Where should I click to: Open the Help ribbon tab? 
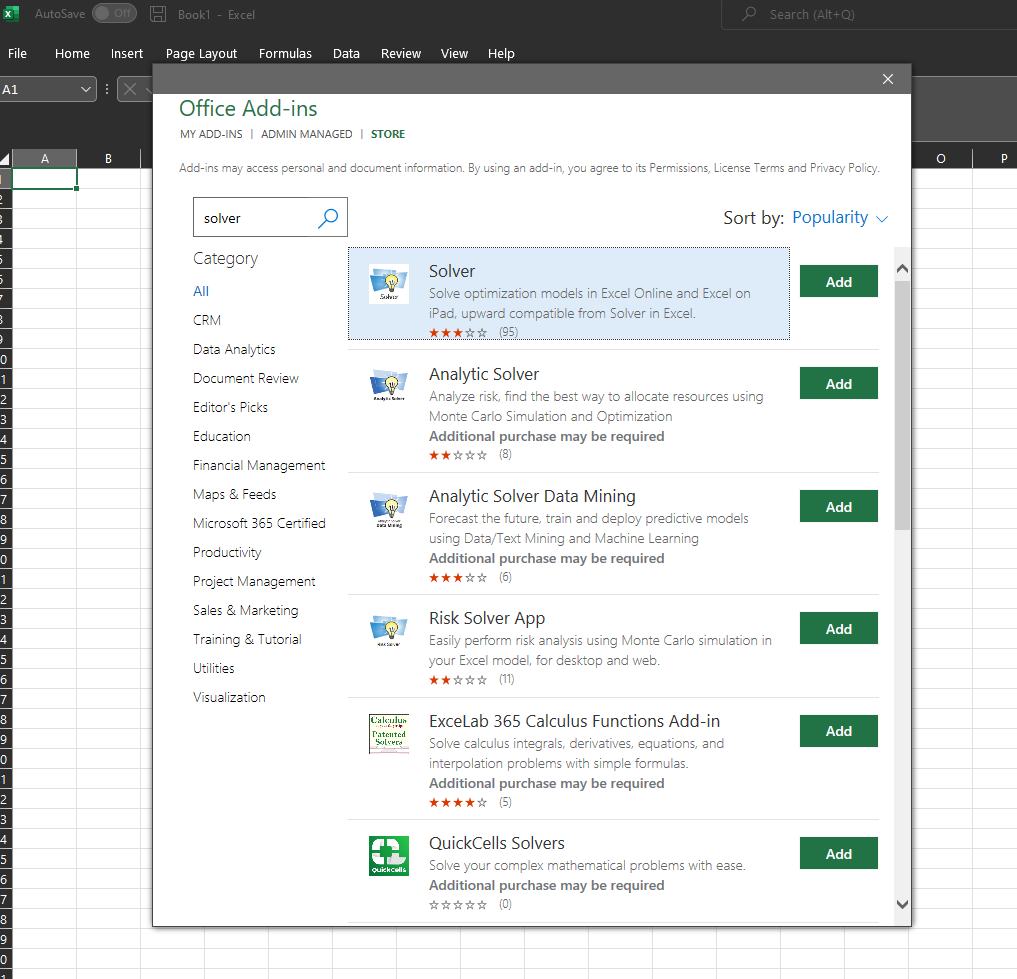[x=501, y=53]
